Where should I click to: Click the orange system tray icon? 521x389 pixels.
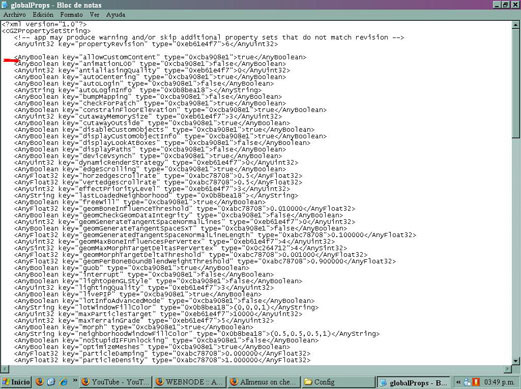pos(475,382)
